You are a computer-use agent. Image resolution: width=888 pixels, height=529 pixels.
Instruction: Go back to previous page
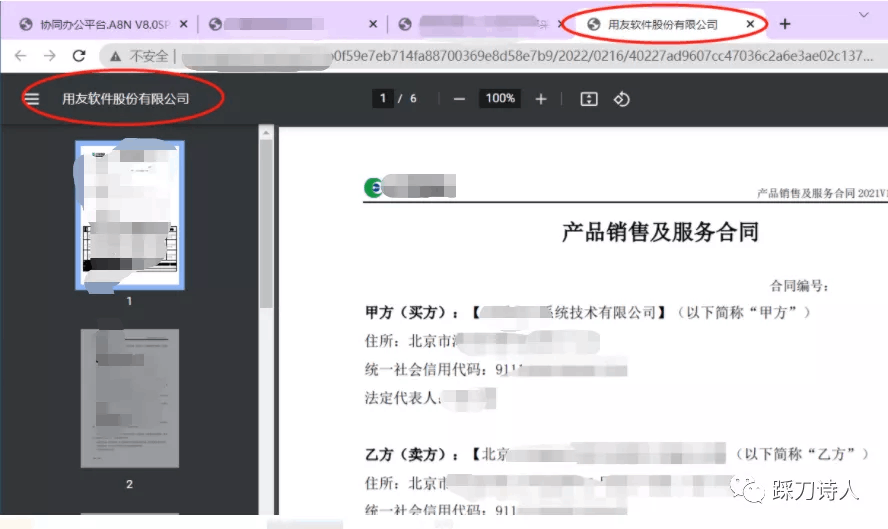[21, 56]
